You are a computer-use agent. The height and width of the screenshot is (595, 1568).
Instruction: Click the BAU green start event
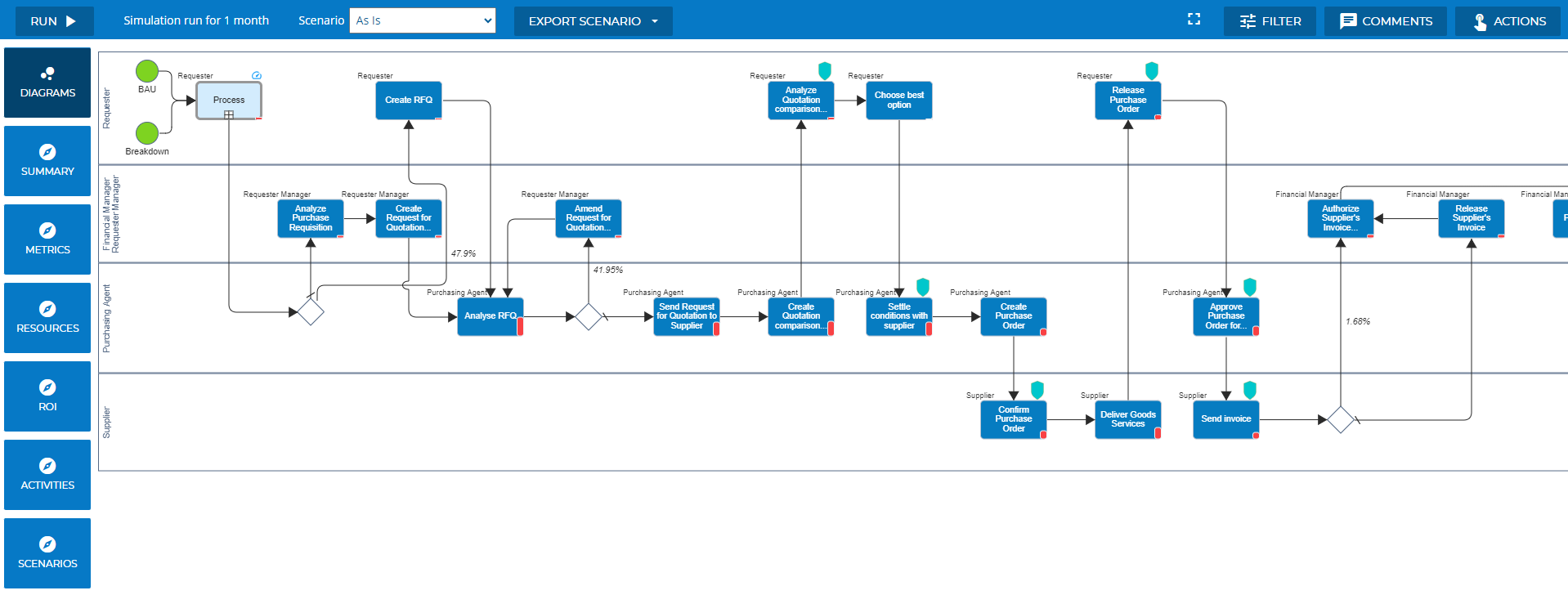[147, 71]
